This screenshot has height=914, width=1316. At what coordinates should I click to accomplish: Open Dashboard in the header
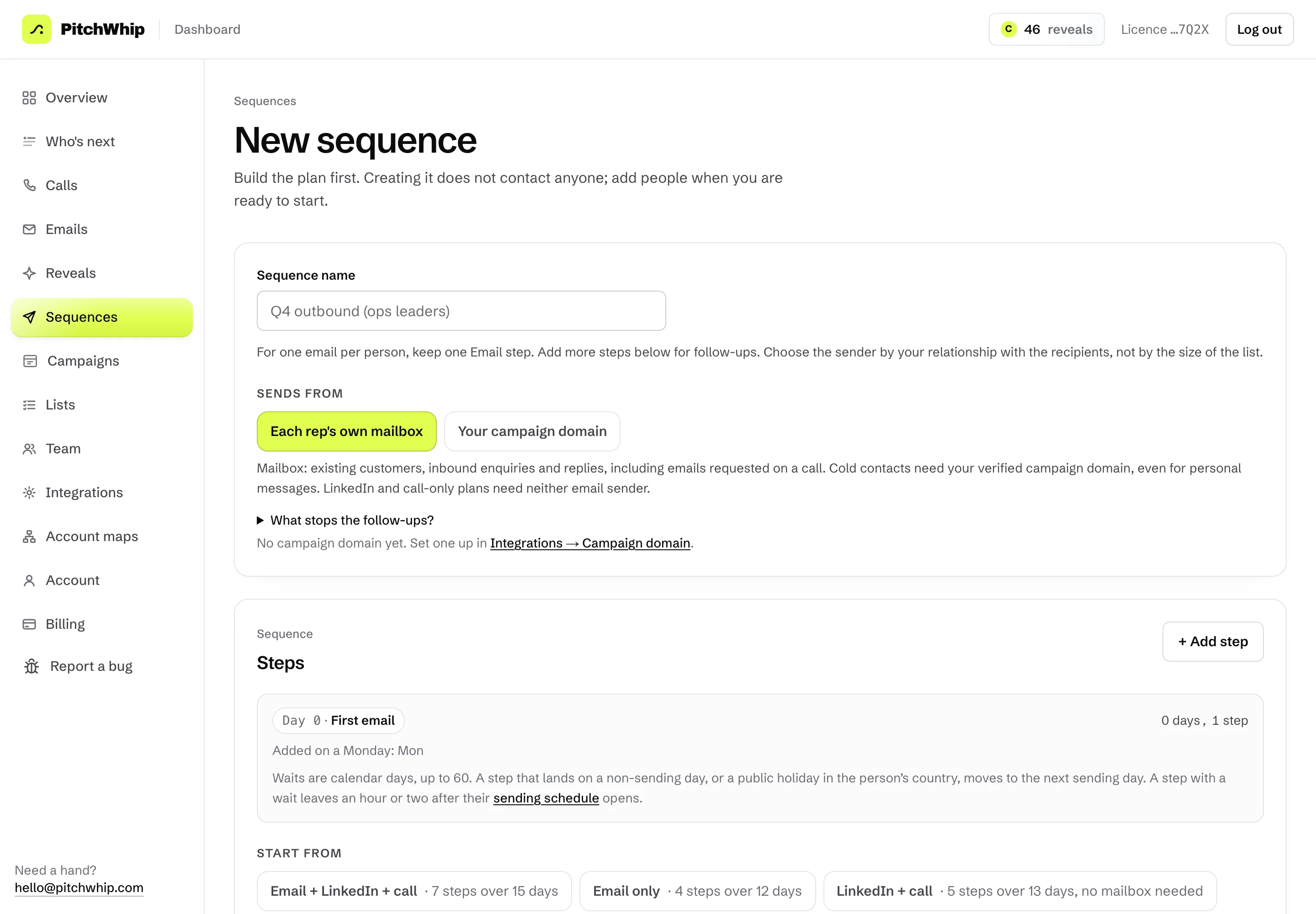click(x=207, y=29)
